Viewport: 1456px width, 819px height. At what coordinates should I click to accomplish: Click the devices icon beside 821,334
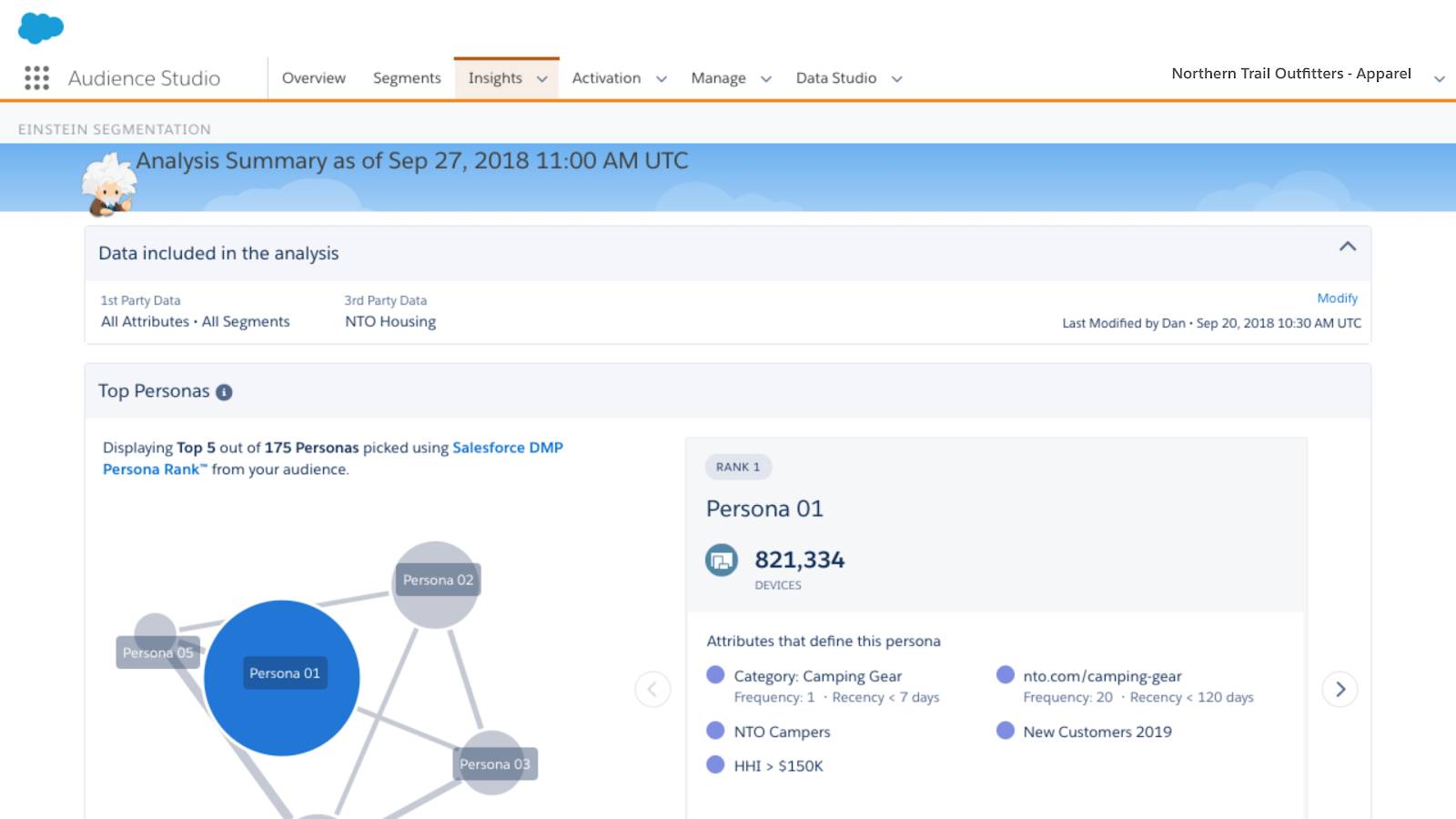coord(722,560)
